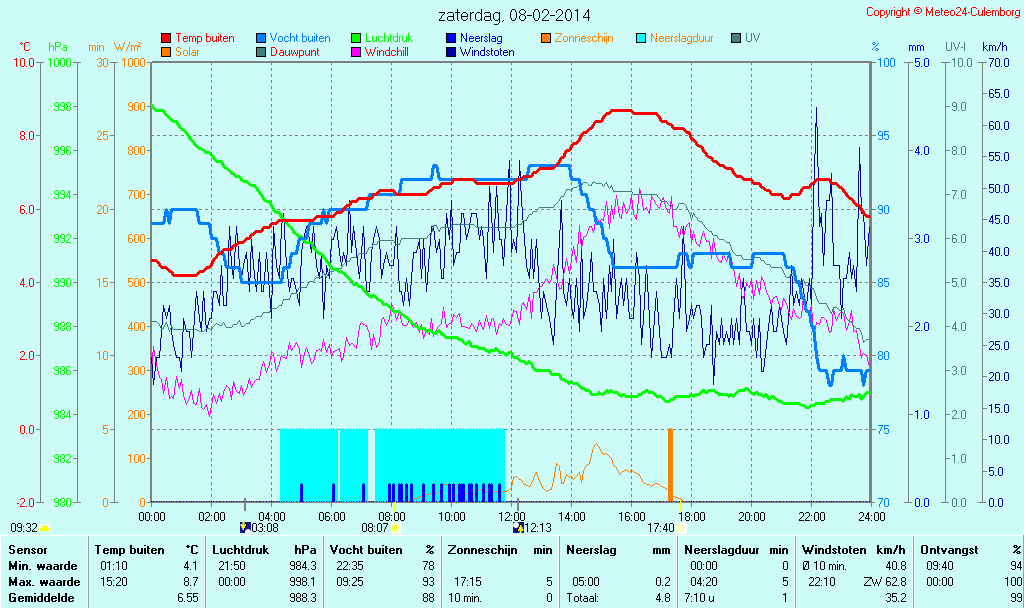Click the green Luchtdruk legend swatch
Viewport: 1026px width, 608px height.
click(x=356, y=38)
